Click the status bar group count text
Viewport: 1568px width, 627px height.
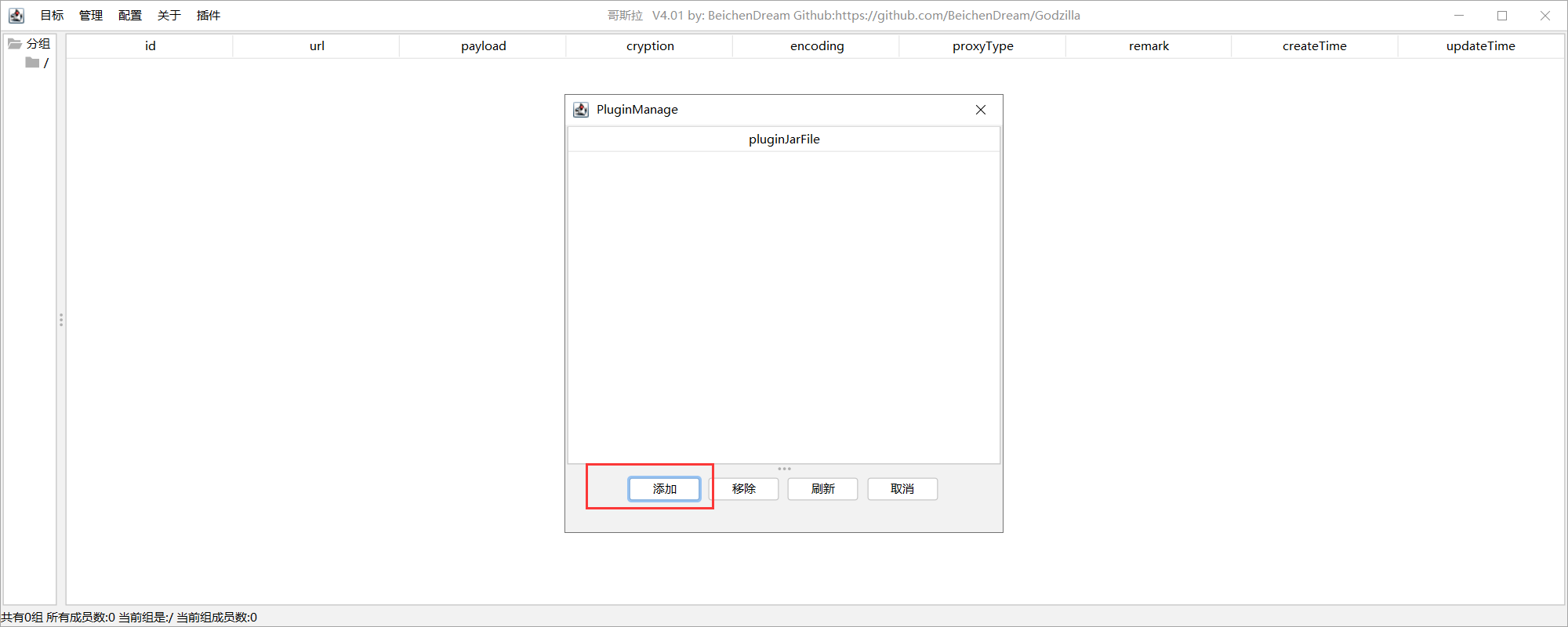pos(129,618)
